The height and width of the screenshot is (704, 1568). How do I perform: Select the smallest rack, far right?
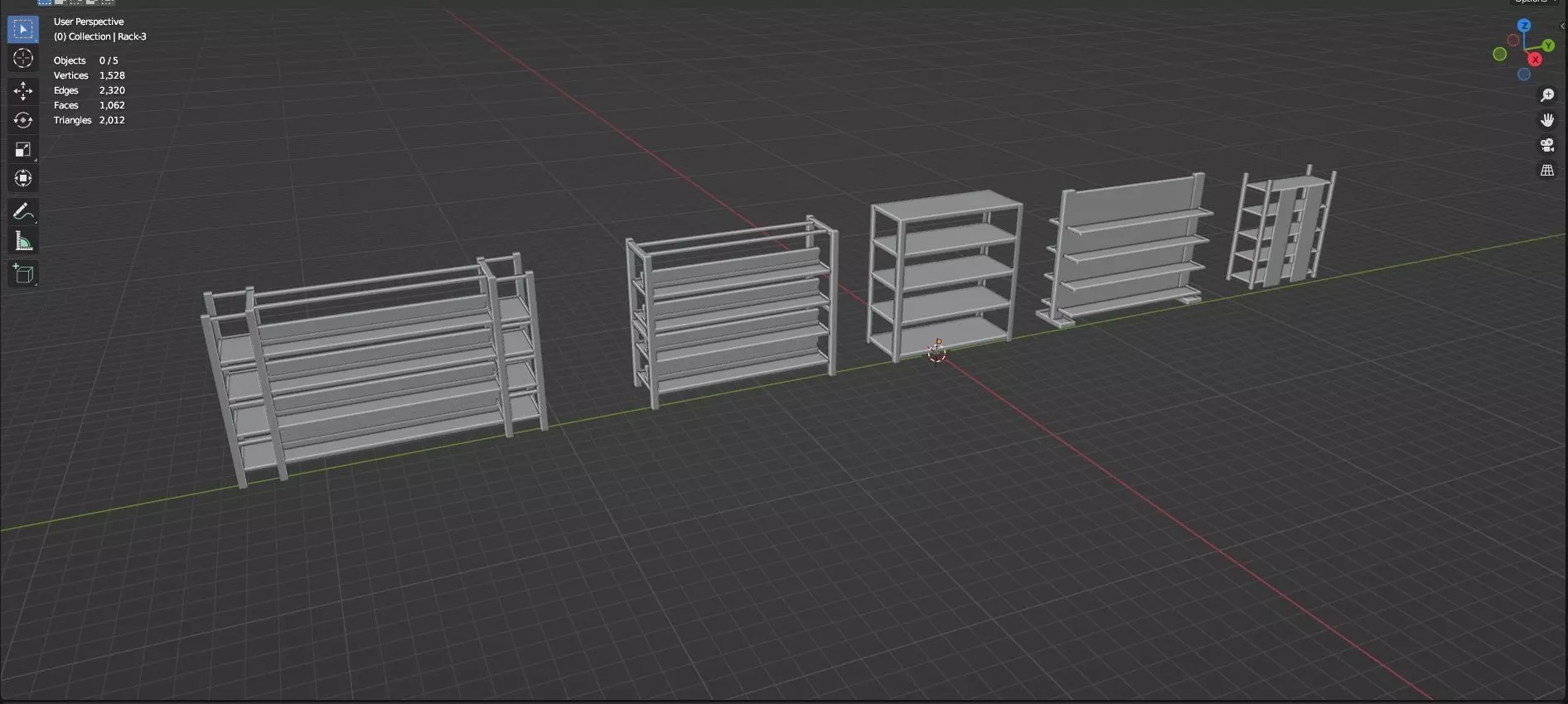tap(1281, 225)
